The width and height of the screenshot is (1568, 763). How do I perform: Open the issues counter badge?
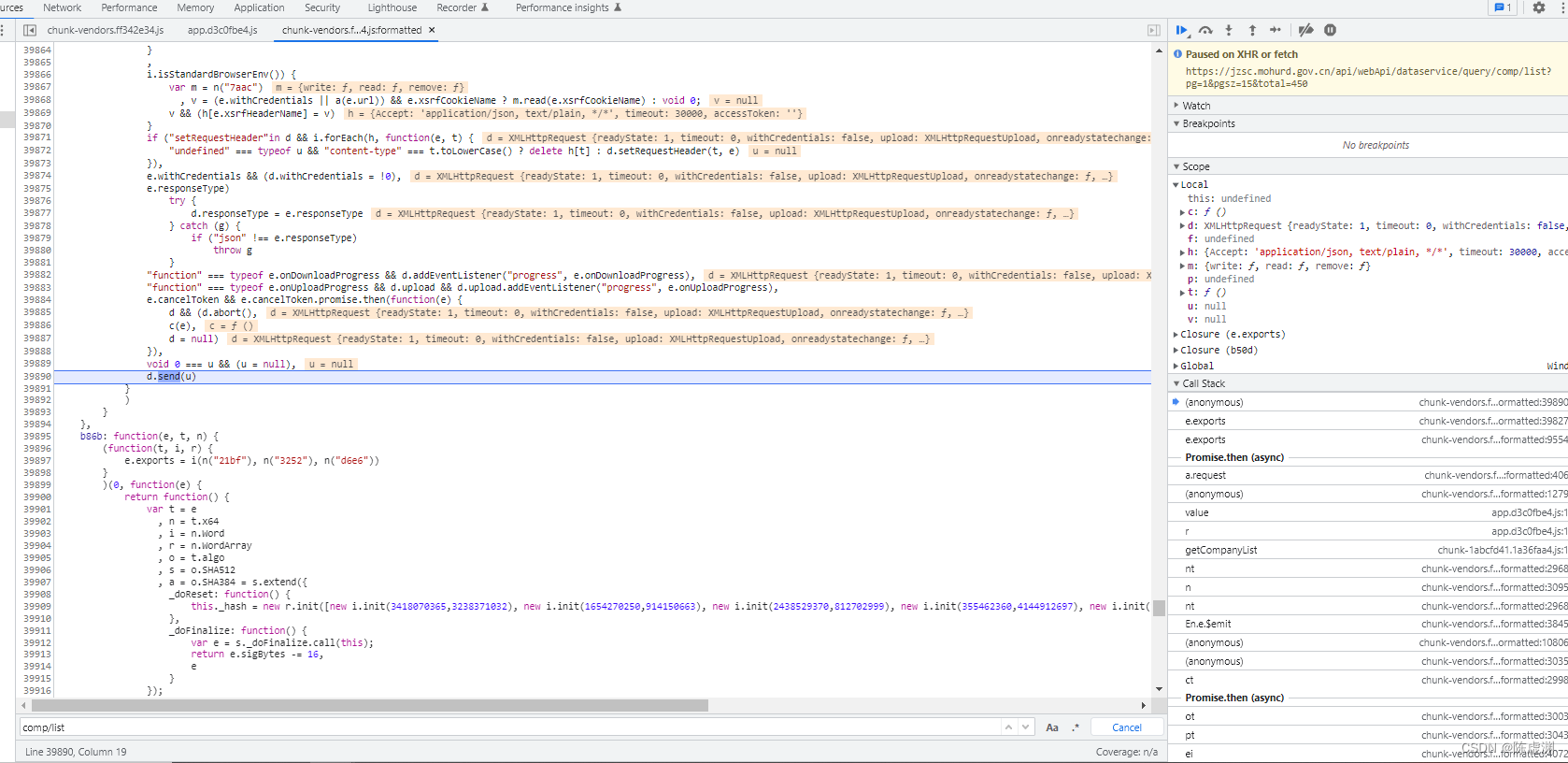pos(1503,7)
